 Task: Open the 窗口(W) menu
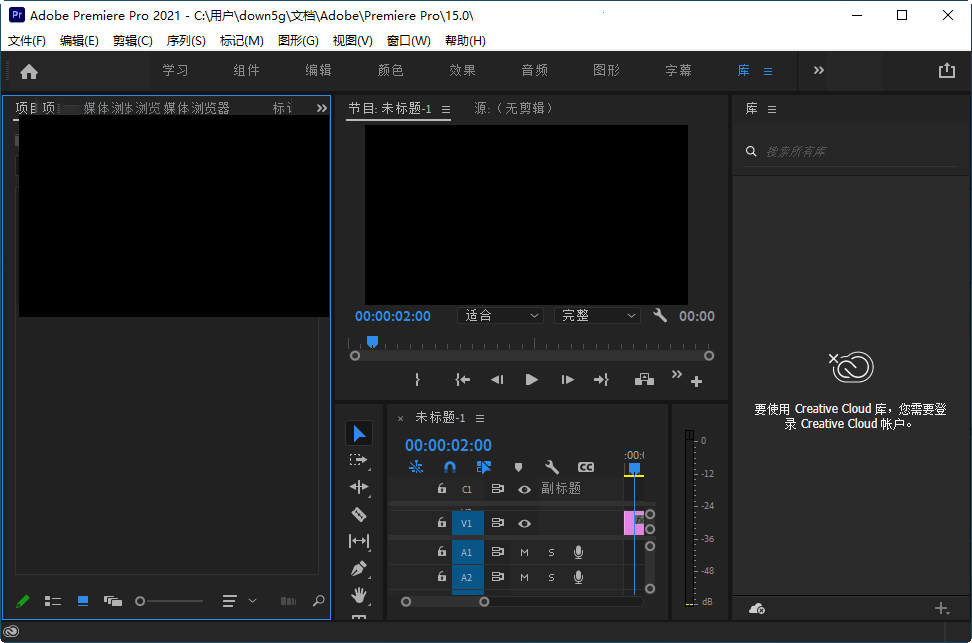click(x=409, y=41)
